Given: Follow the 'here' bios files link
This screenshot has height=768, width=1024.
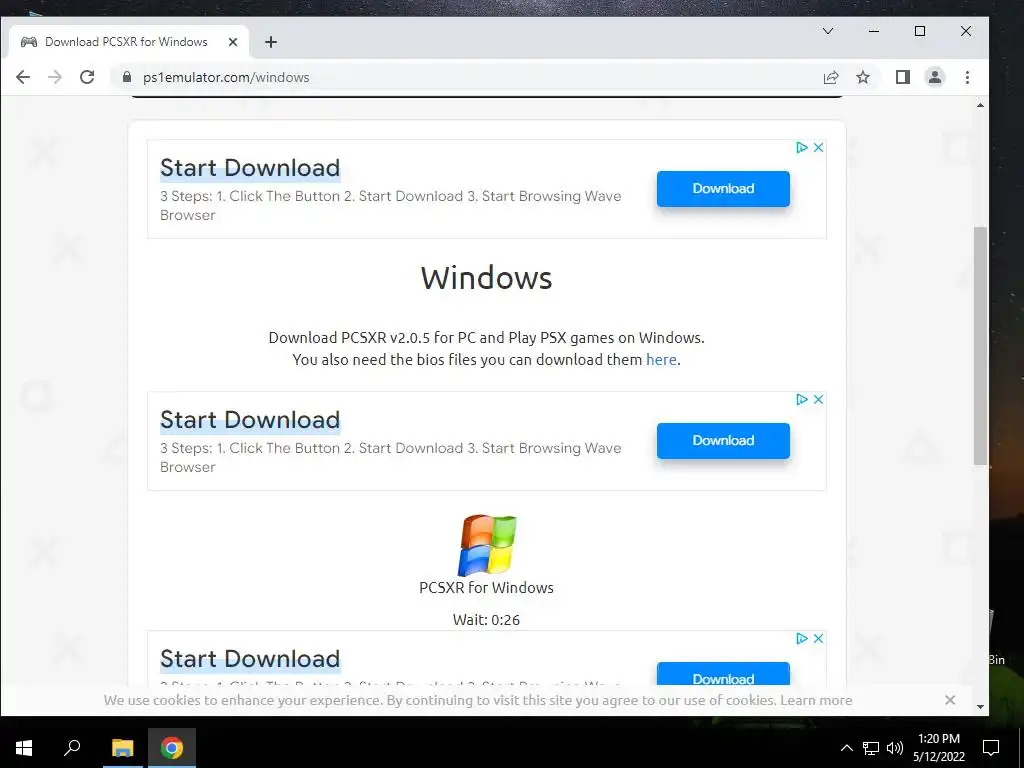Looking at the screenshot, I should tap(661, 360).
